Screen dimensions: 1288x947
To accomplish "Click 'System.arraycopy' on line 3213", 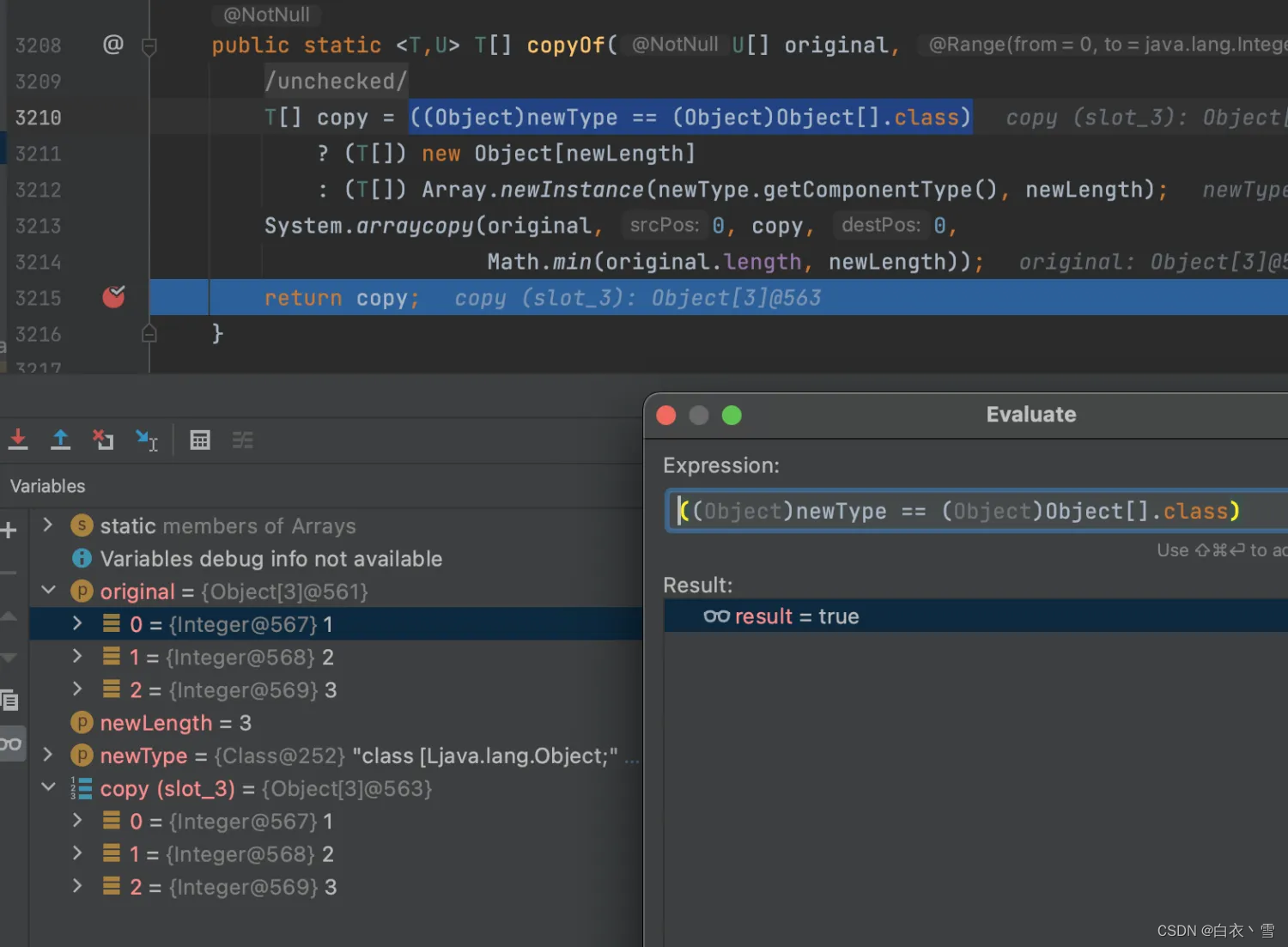I will (369, 226).
